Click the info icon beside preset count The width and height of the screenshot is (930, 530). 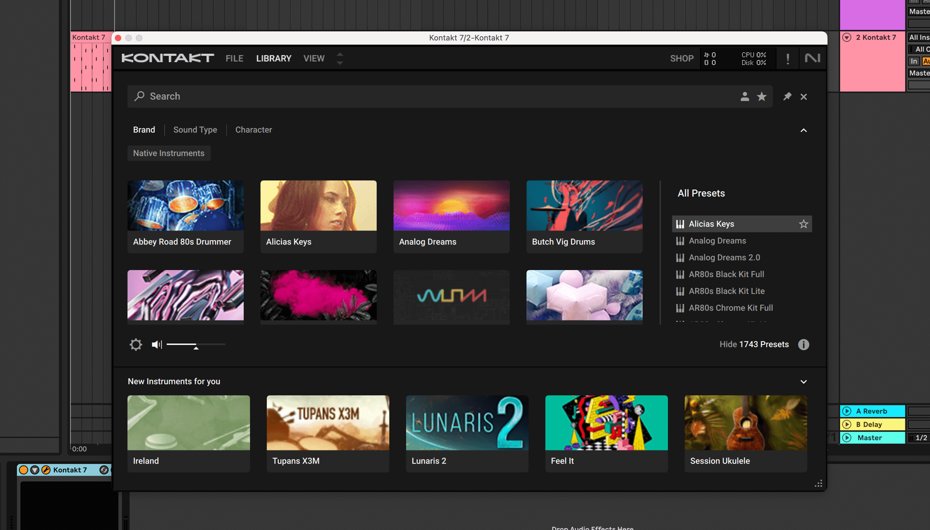[803, 345]
